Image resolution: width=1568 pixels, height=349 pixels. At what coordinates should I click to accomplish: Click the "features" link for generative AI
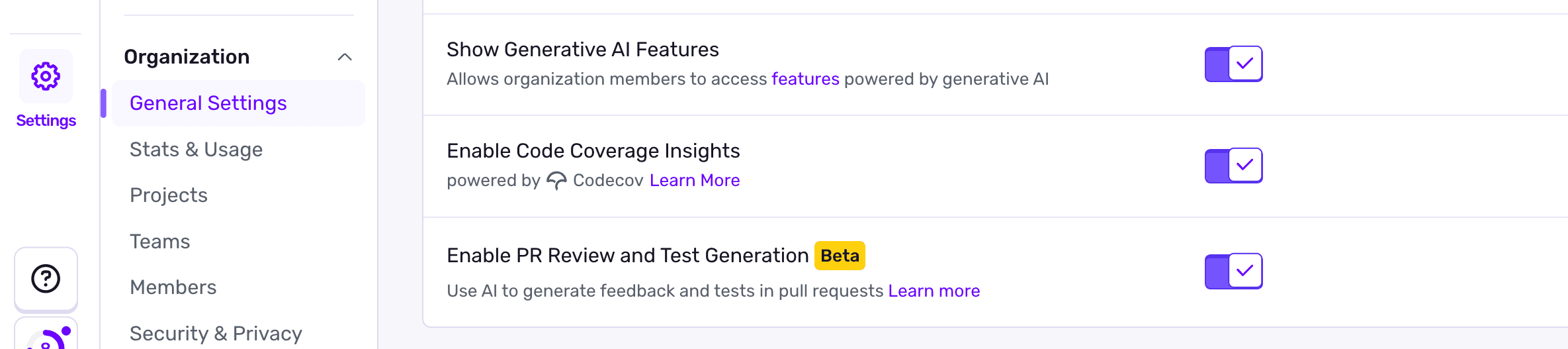tap(805, 79)
